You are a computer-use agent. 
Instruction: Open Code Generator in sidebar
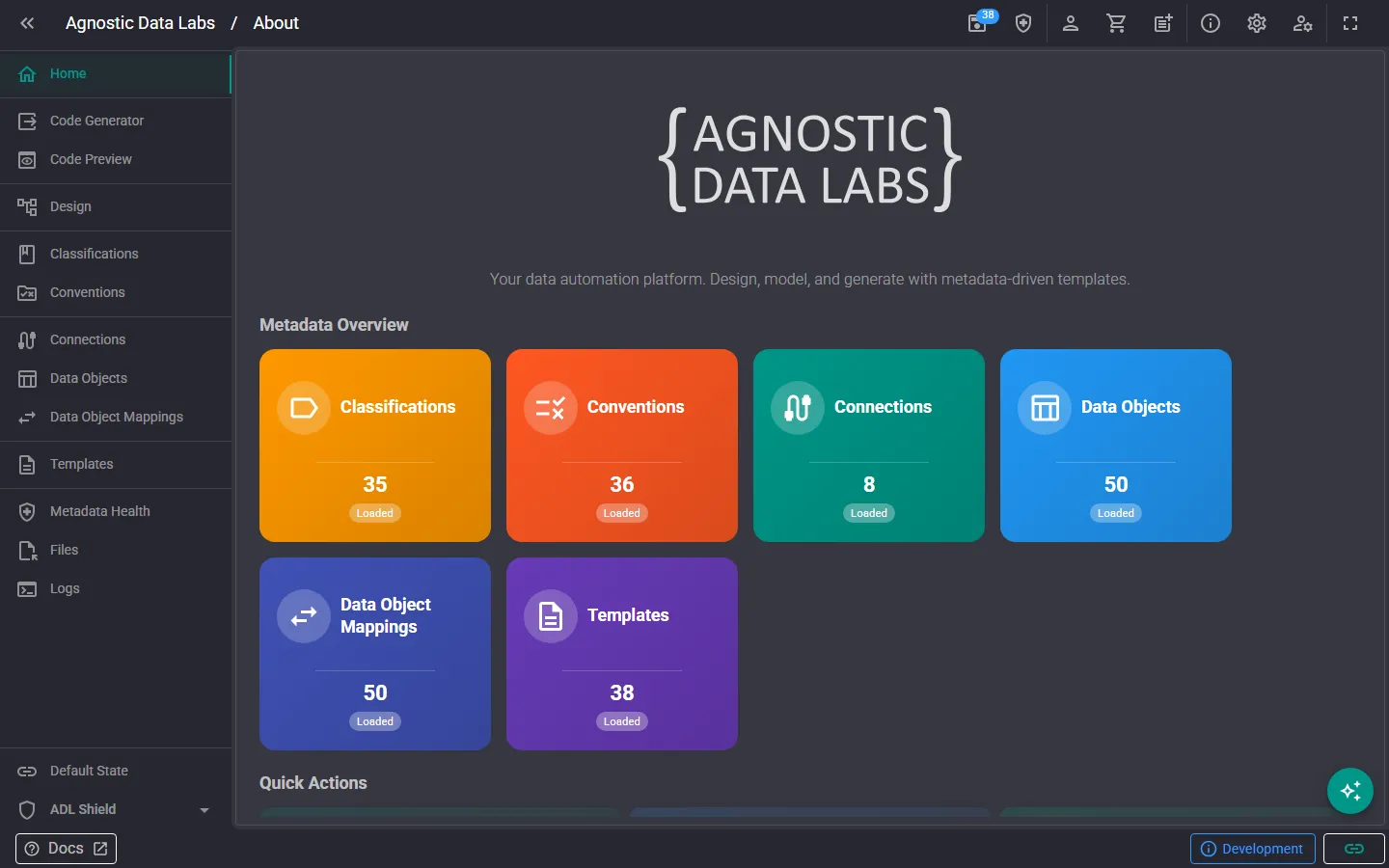click(x=116, y=121)
